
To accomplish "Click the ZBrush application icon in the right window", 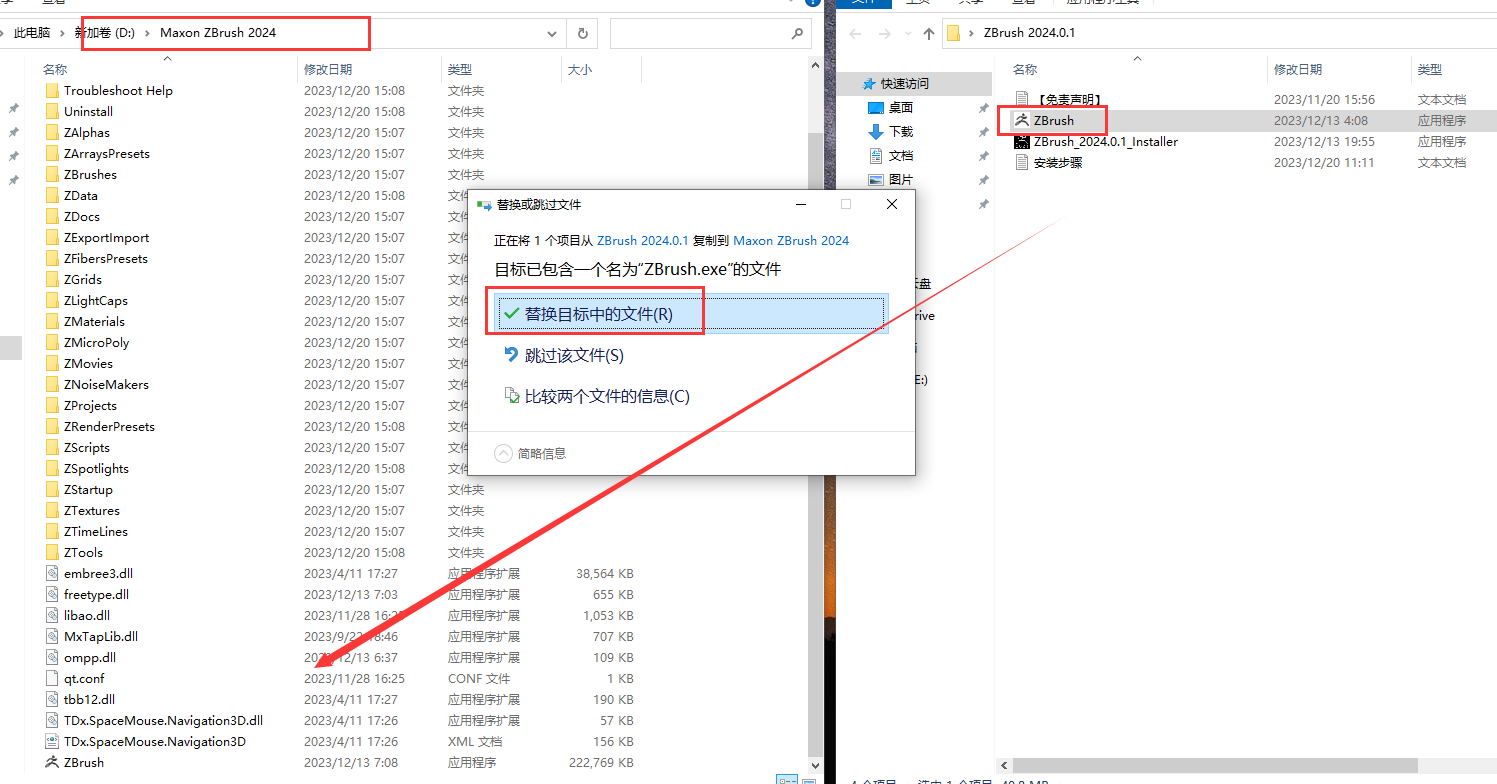I will click(1022, 120).
